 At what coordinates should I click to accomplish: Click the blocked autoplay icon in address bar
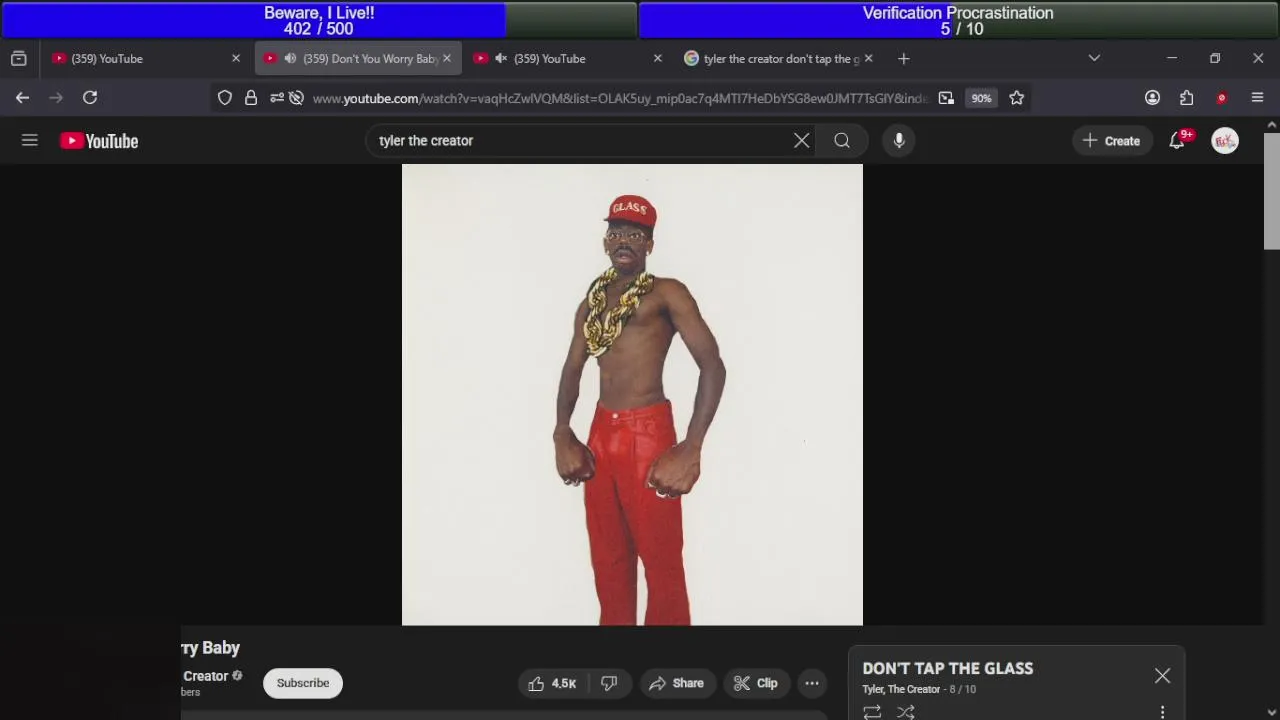click(296, 98)
